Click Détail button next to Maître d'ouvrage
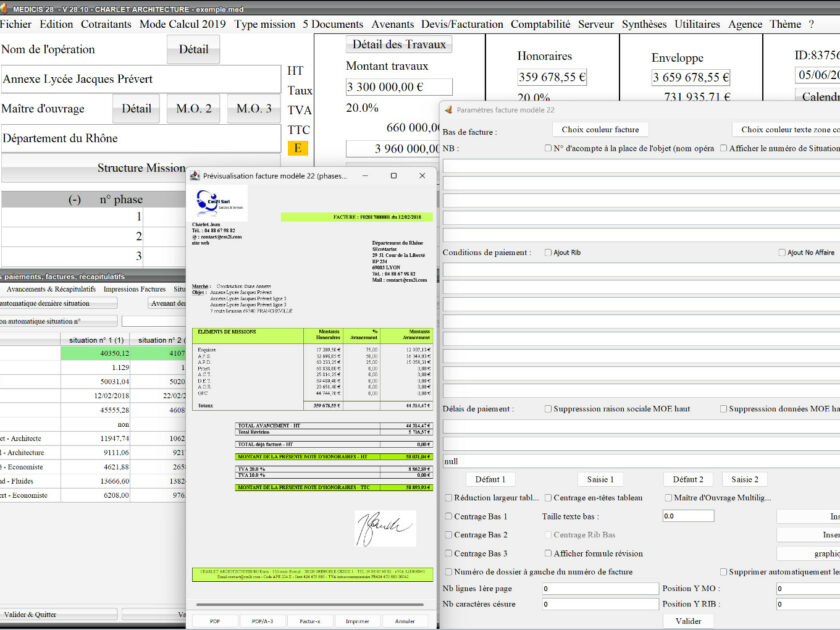 (x=136, y=109)
